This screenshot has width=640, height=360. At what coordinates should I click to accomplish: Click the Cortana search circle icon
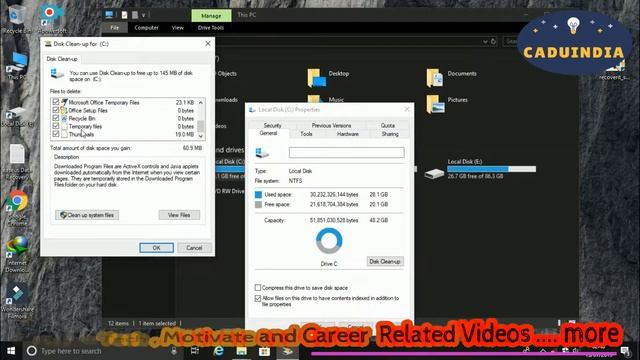point(31,351)
